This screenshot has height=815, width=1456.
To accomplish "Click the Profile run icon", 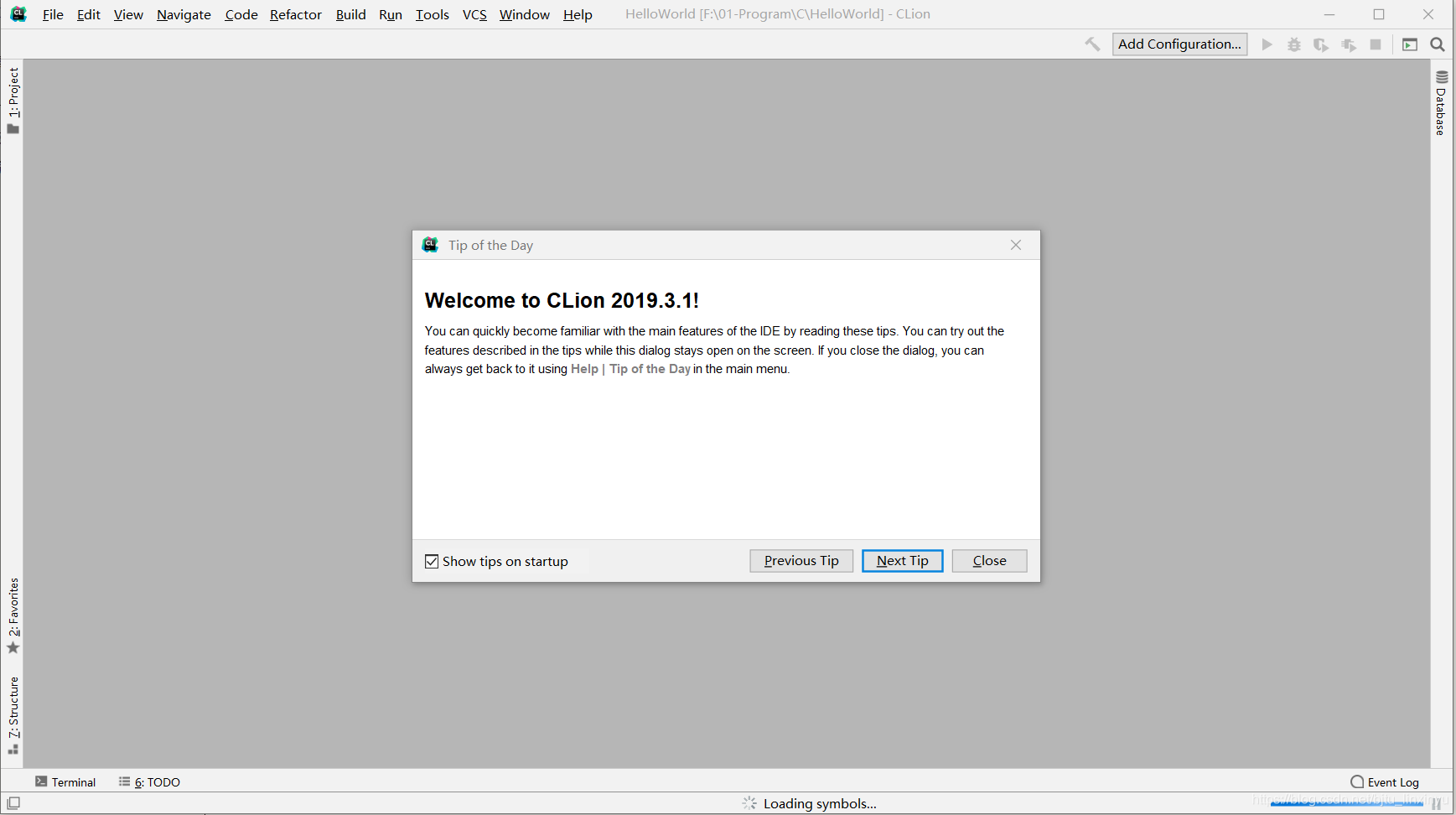I will pos(1349,44).
